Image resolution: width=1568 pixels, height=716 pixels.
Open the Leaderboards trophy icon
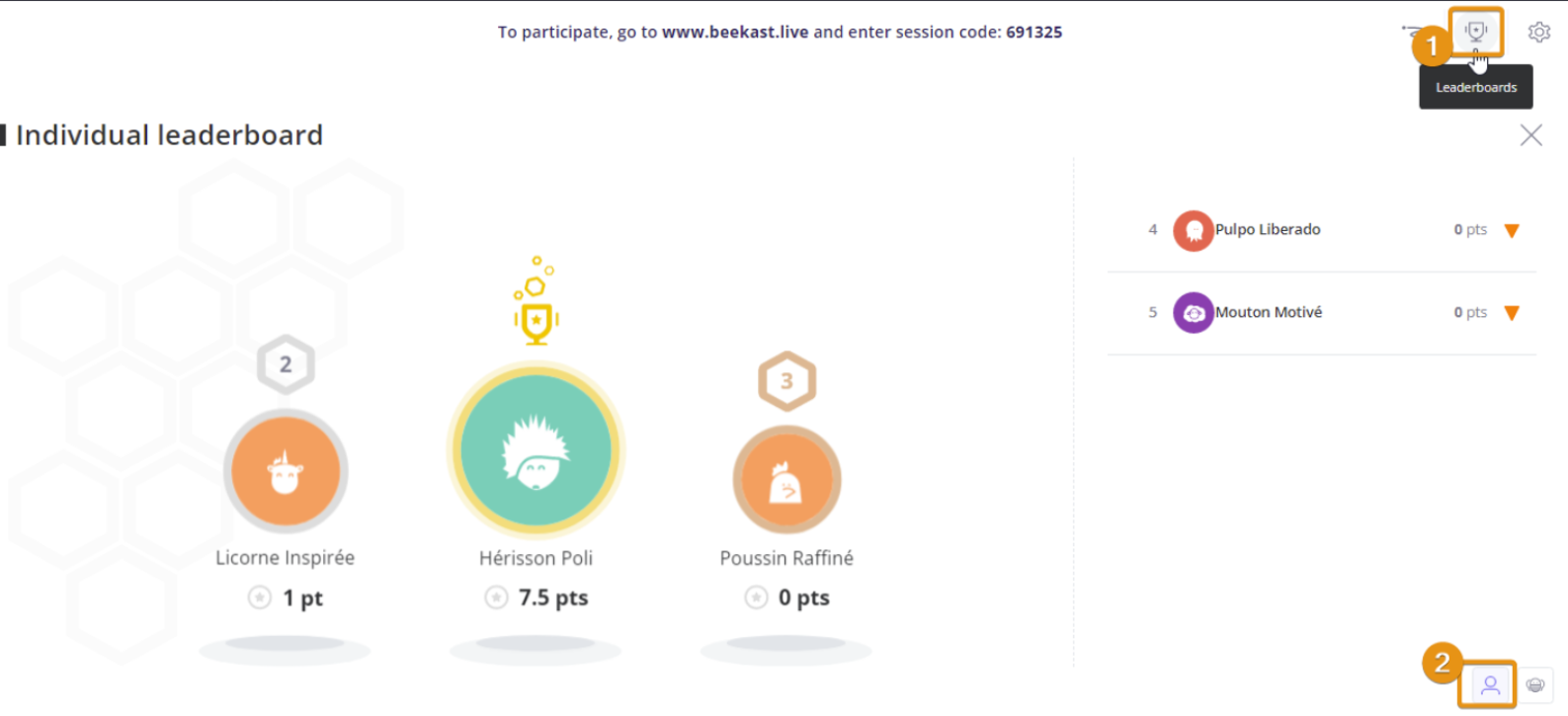pos(1476,32)
